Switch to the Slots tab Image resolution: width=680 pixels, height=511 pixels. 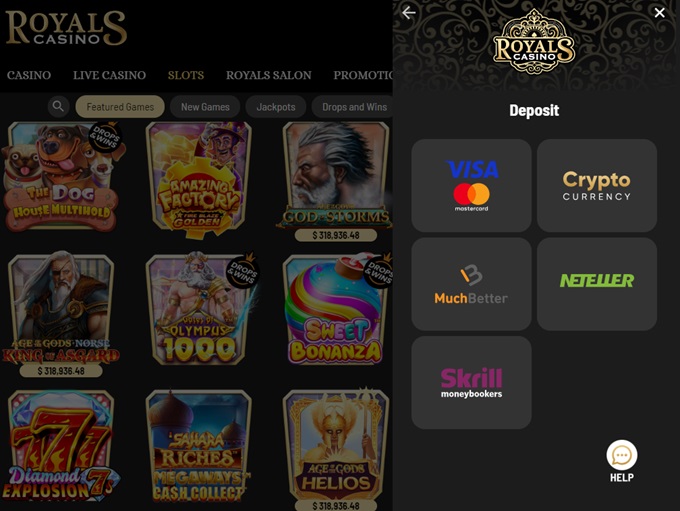(x=186, y=75)
